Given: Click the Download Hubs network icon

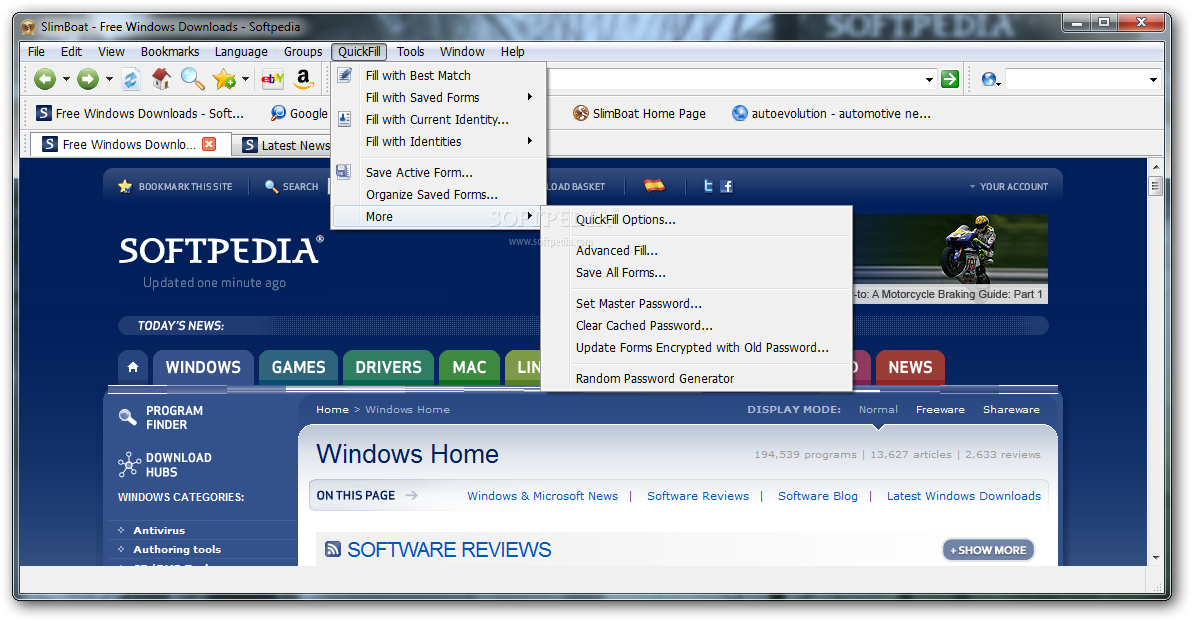Looking at the screenshot, I should 129,464.
